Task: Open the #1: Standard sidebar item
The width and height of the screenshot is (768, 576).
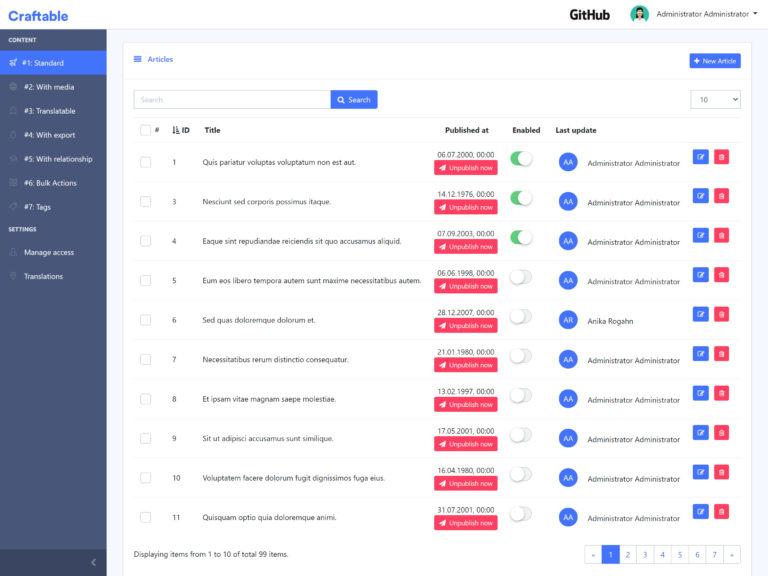Action: [x=53, y=63]
